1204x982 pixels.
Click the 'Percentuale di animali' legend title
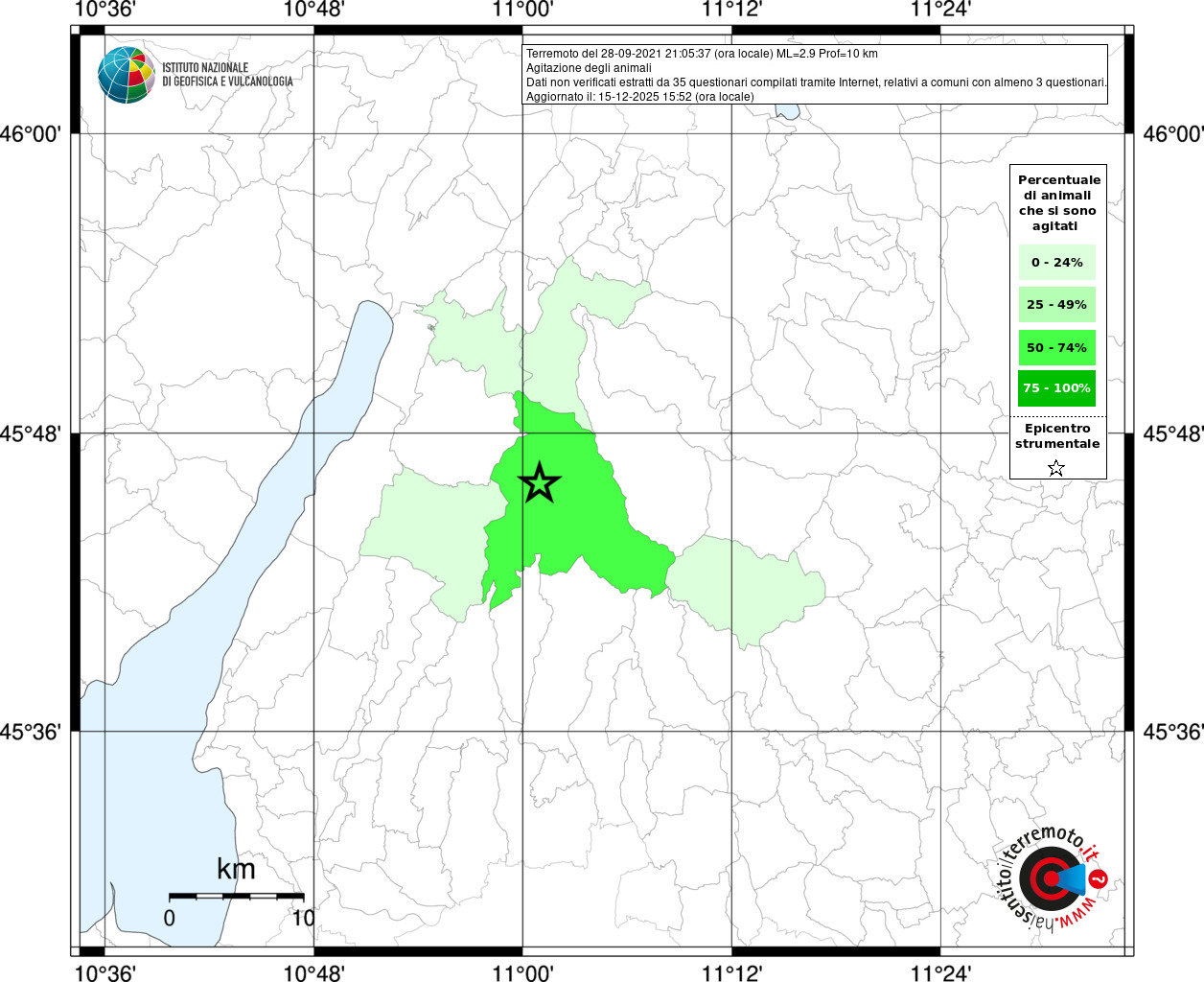[1059, 202]
